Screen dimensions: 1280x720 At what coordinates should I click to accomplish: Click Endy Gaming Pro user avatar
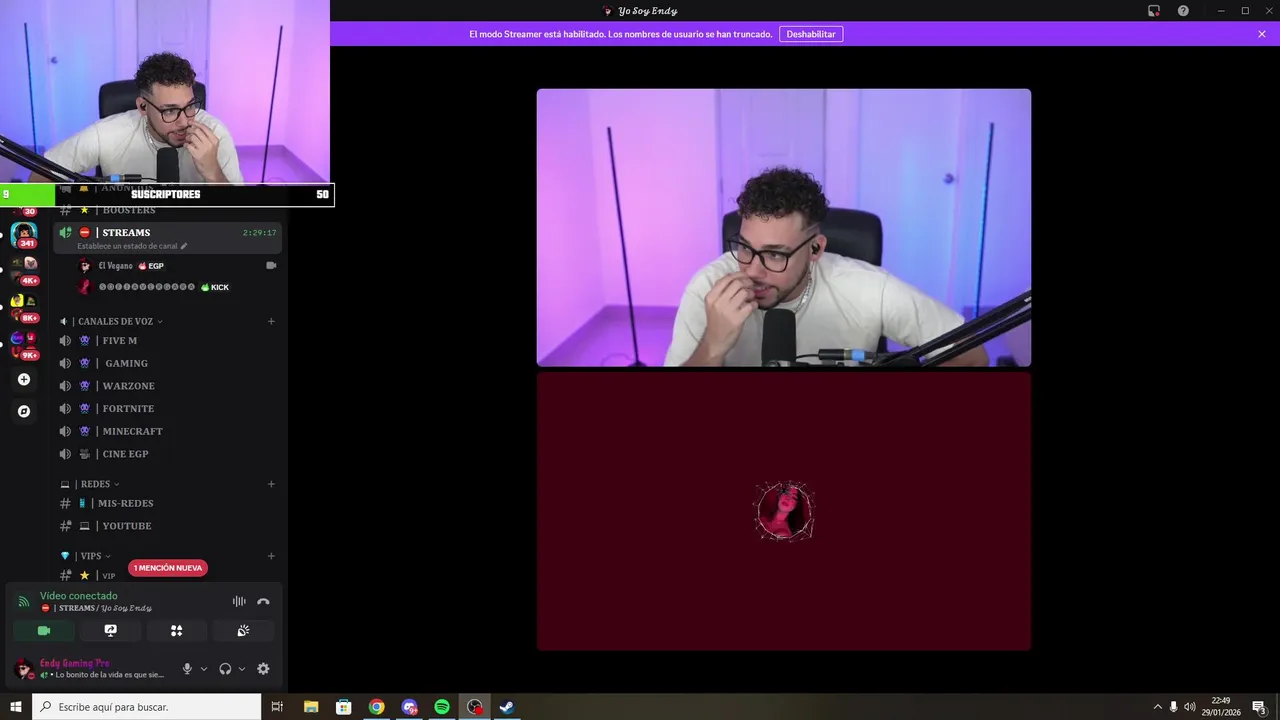point(22,668)
